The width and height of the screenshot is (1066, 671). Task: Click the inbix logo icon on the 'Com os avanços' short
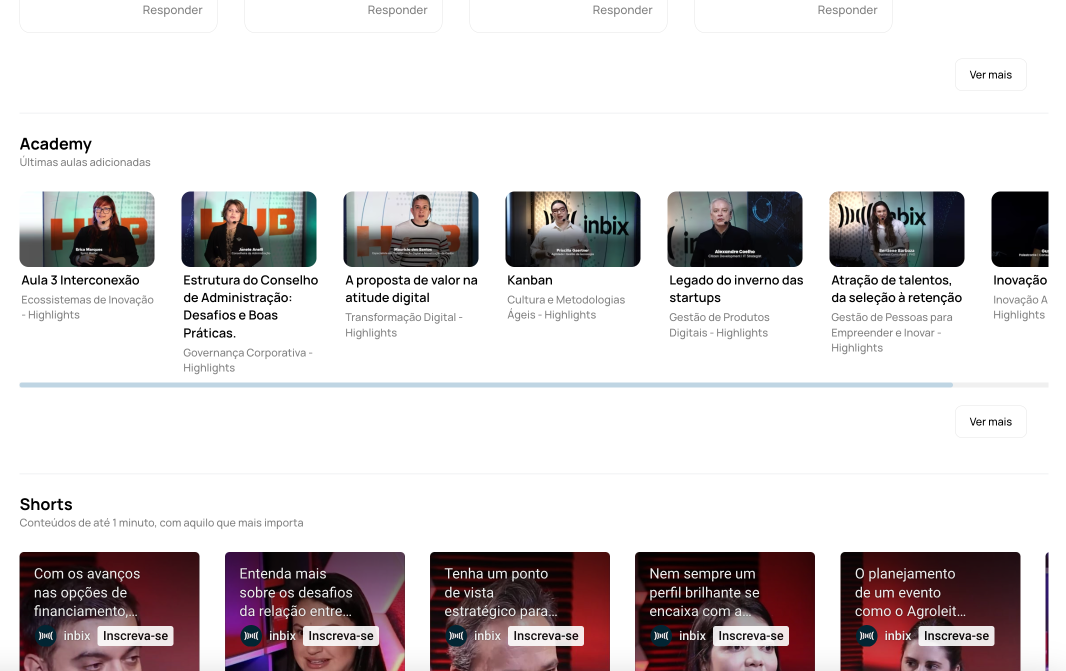click(46, 636)
